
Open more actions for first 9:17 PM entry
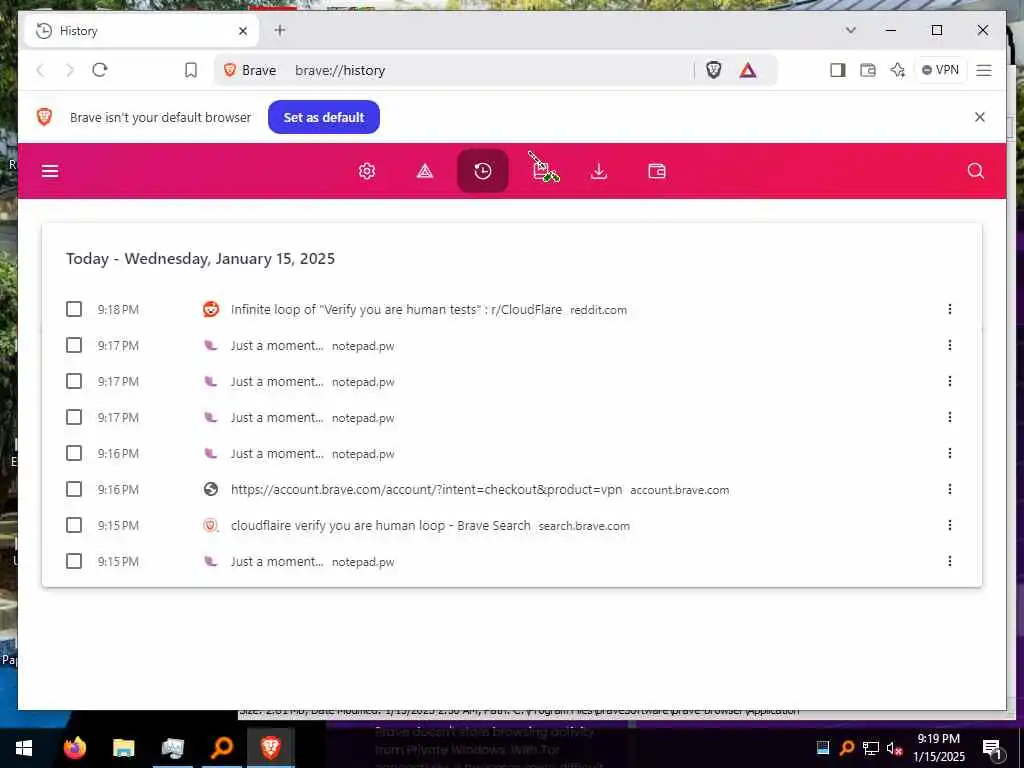[x=950, y=345]
